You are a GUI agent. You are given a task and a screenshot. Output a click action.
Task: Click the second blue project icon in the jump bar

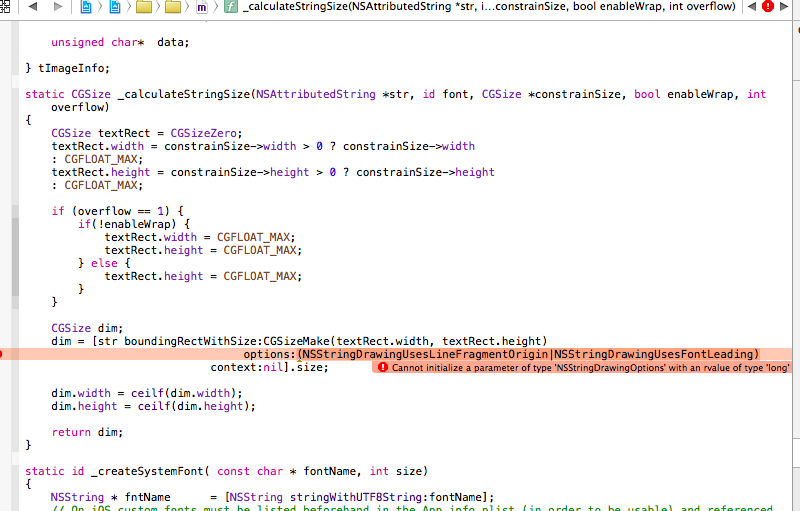click(x=115, y=7)
